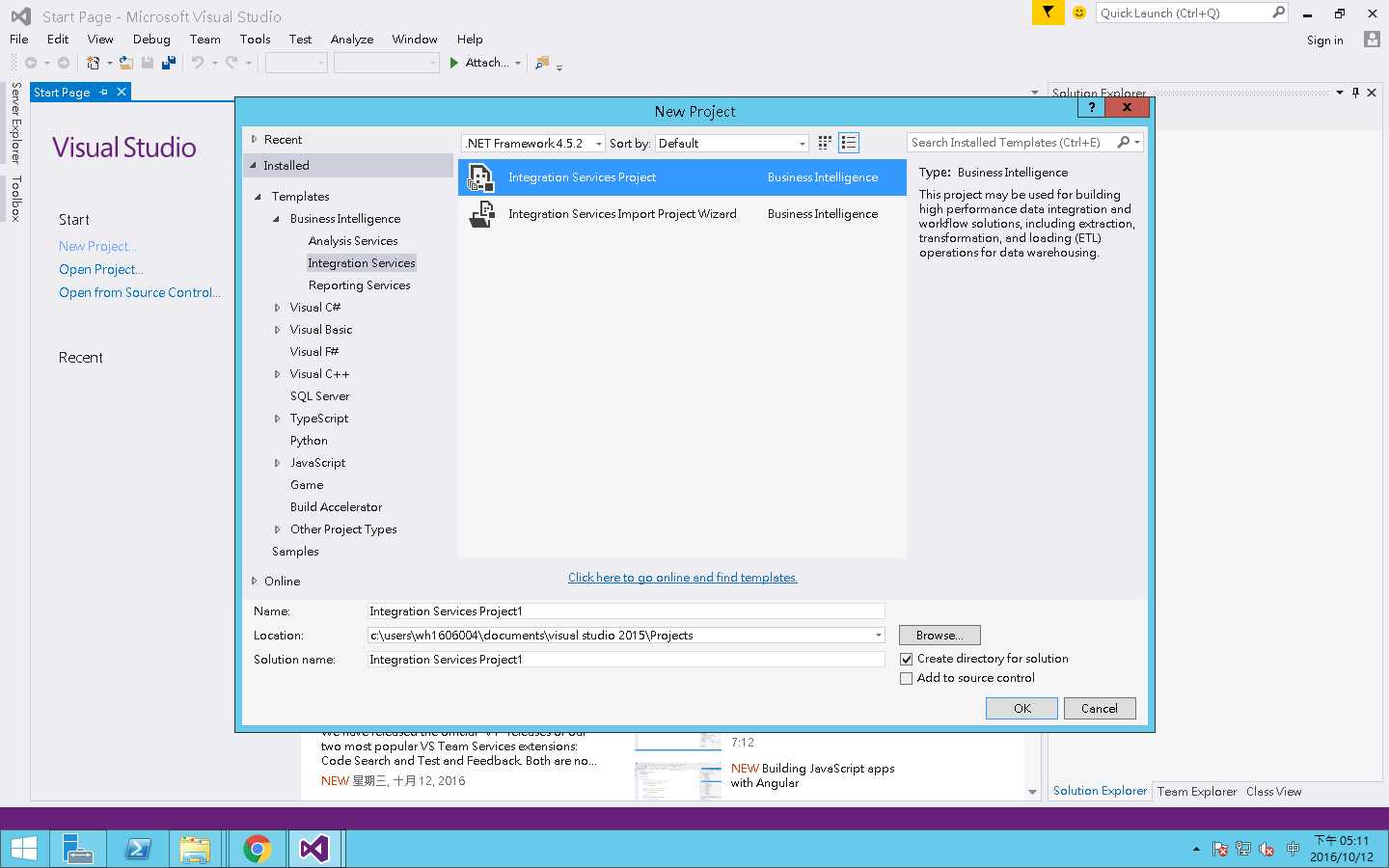Select Analysis Services in the template tree
Image resolution: width=1389 pixels, height=868 pixels.
click(353, 241)
